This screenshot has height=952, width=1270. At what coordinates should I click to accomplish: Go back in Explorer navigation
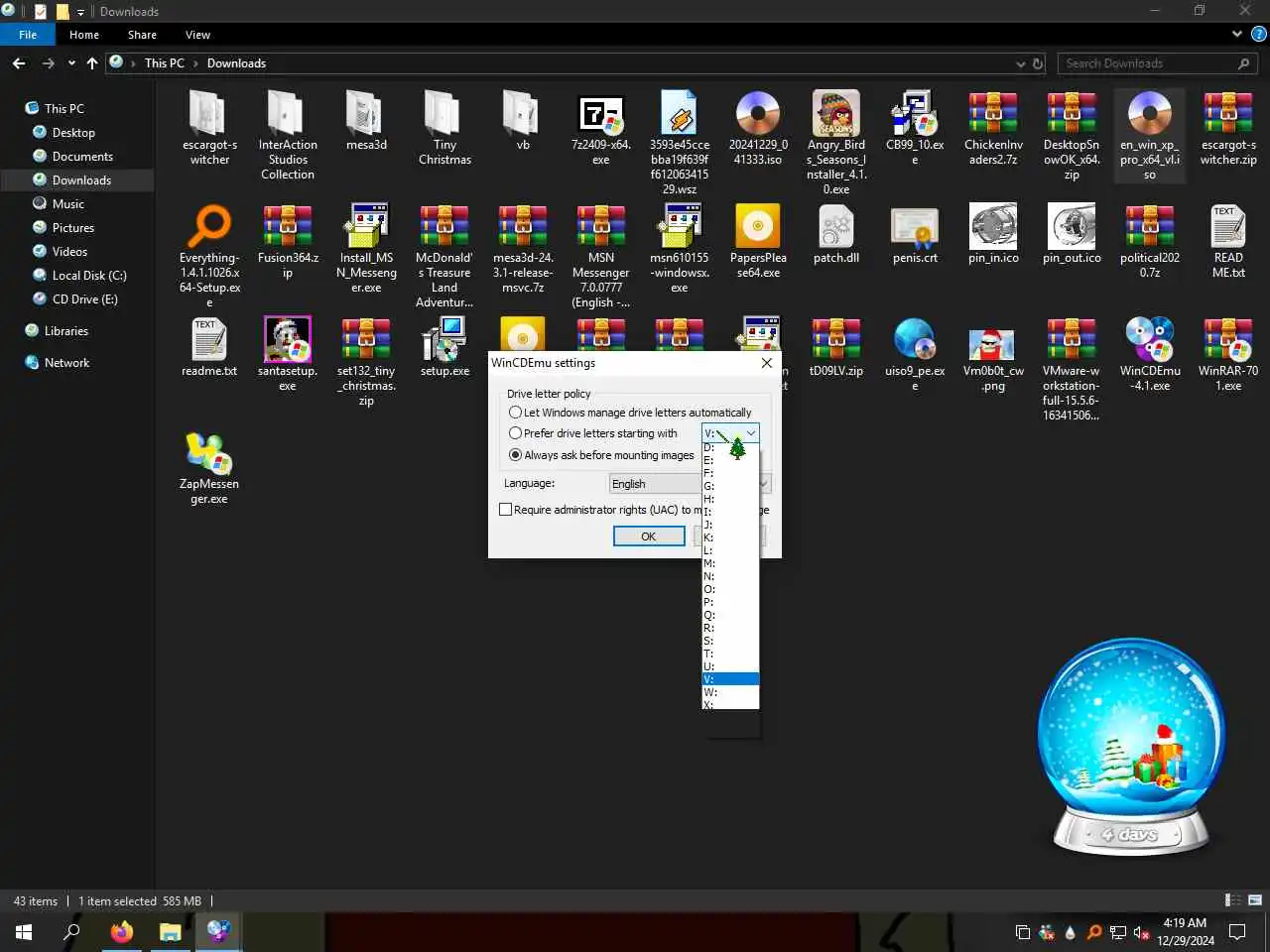coord(19,63)
